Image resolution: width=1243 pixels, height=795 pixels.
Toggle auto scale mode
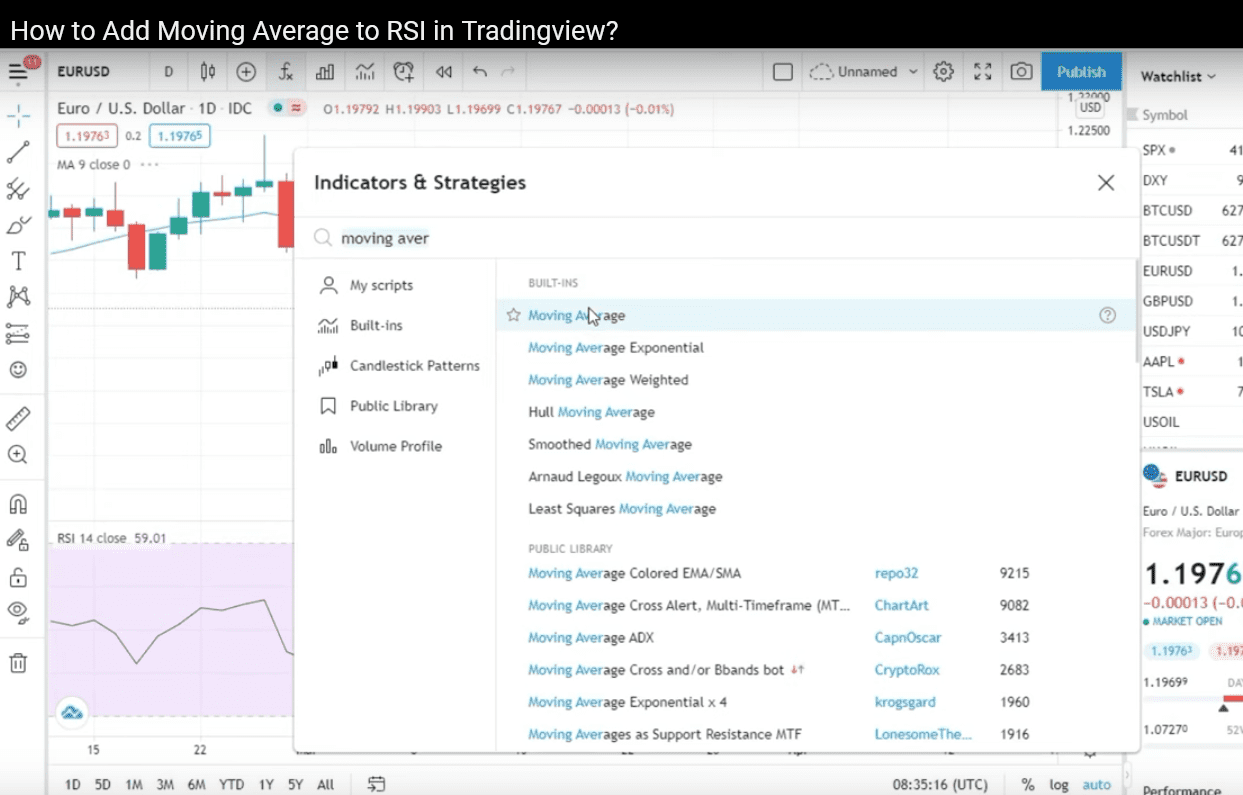[1096, 785]
